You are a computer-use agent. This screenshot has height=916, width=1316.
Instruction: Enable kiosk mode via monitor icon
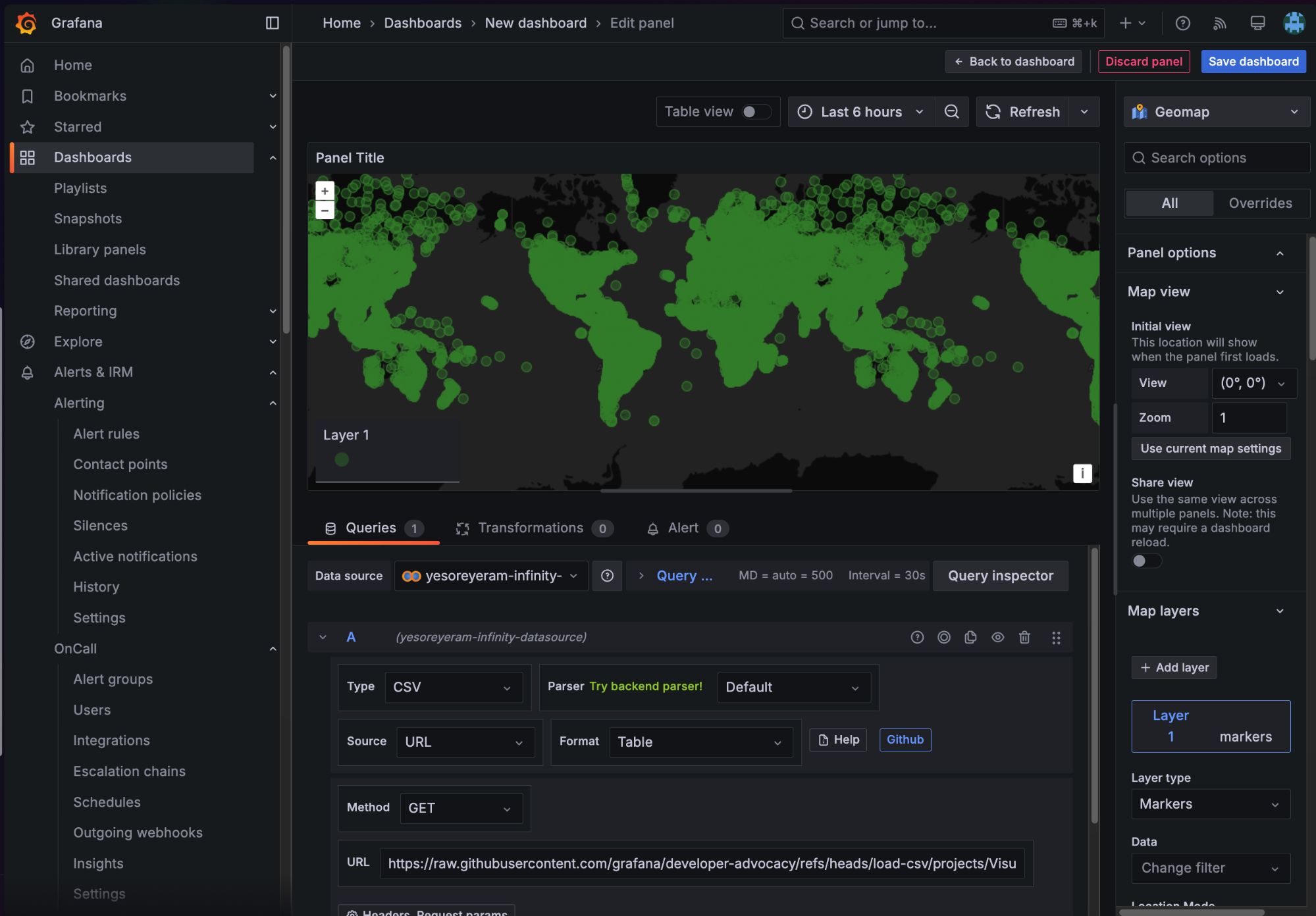click(1257, 22)
